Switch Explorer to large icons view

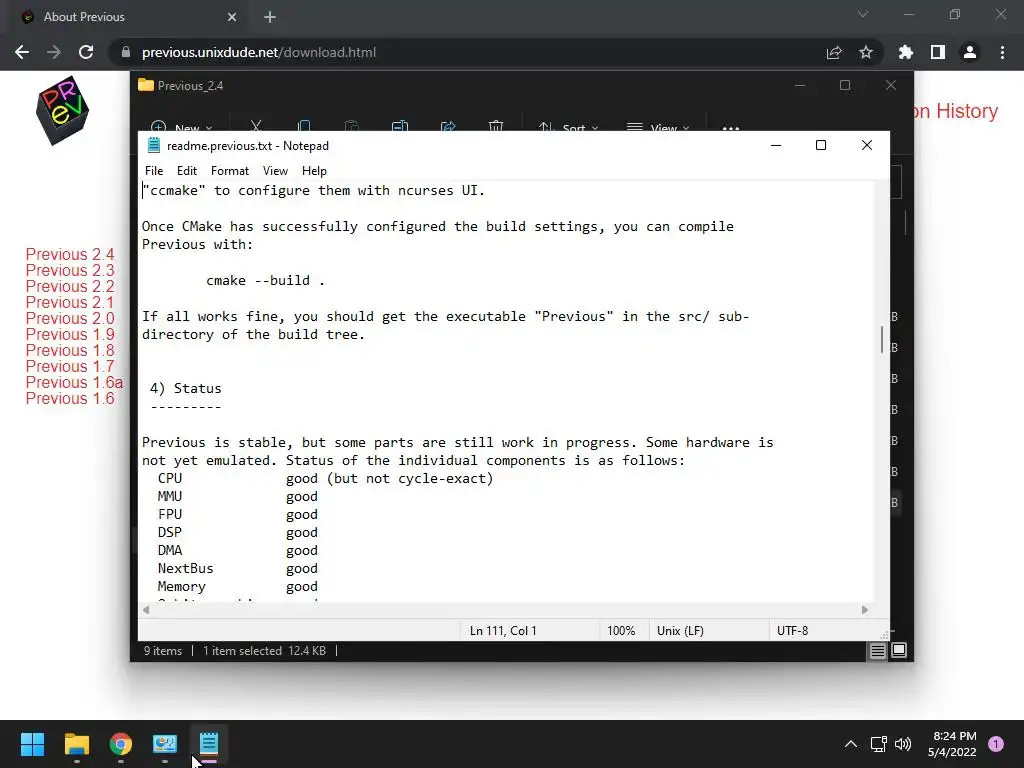899,650
